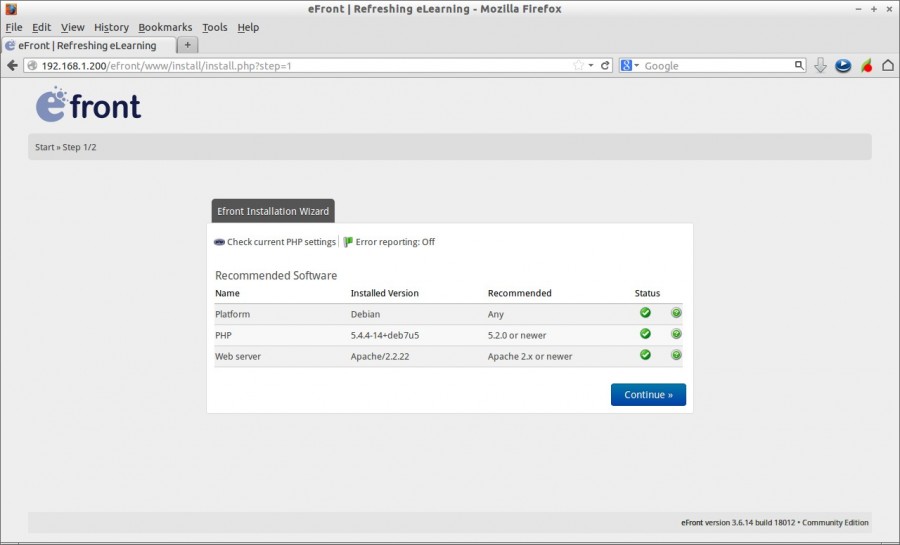Open the Firefox downloads arrow icon
900x545 pixels.
pos(820,65)
